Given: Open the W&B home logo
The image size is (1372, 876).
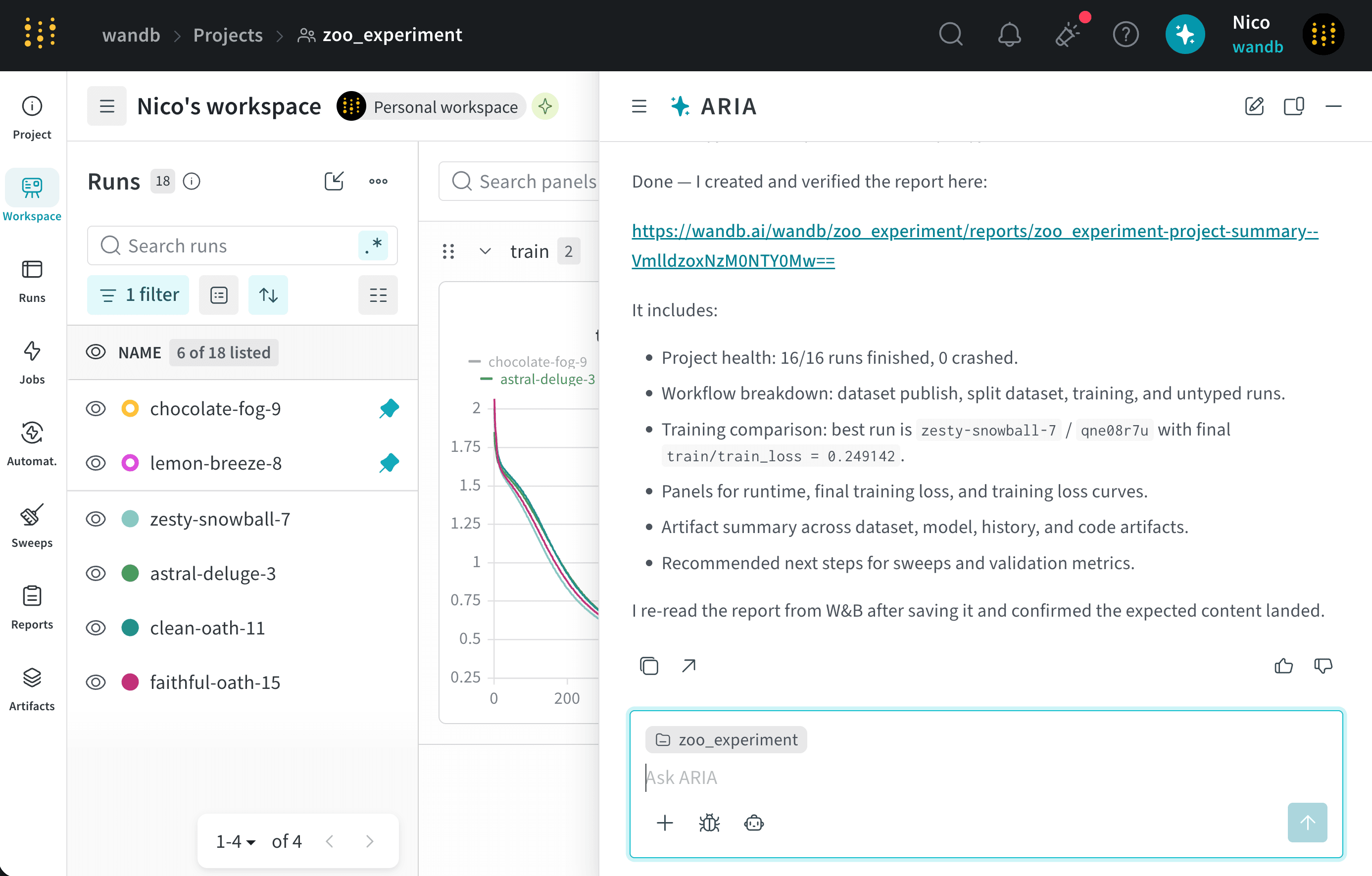Looking at the screenshot, I should click(40, 34).
